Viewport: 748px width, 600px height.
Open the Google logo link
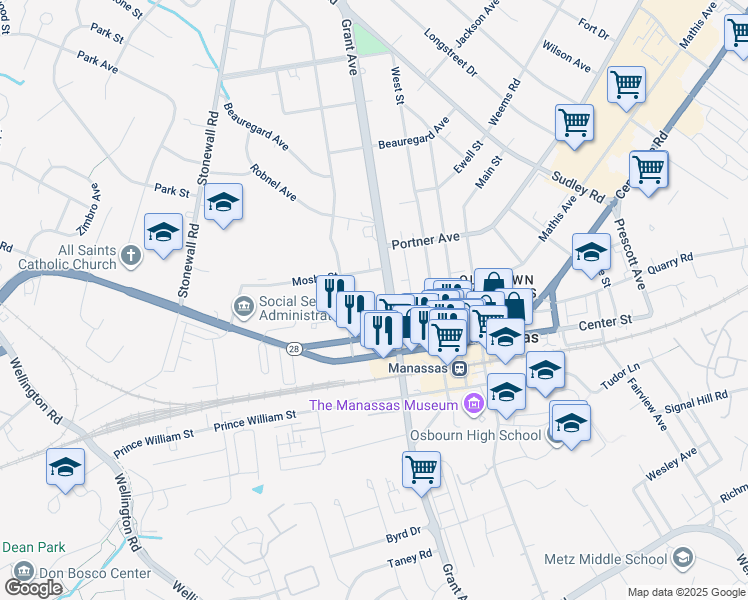33,588
